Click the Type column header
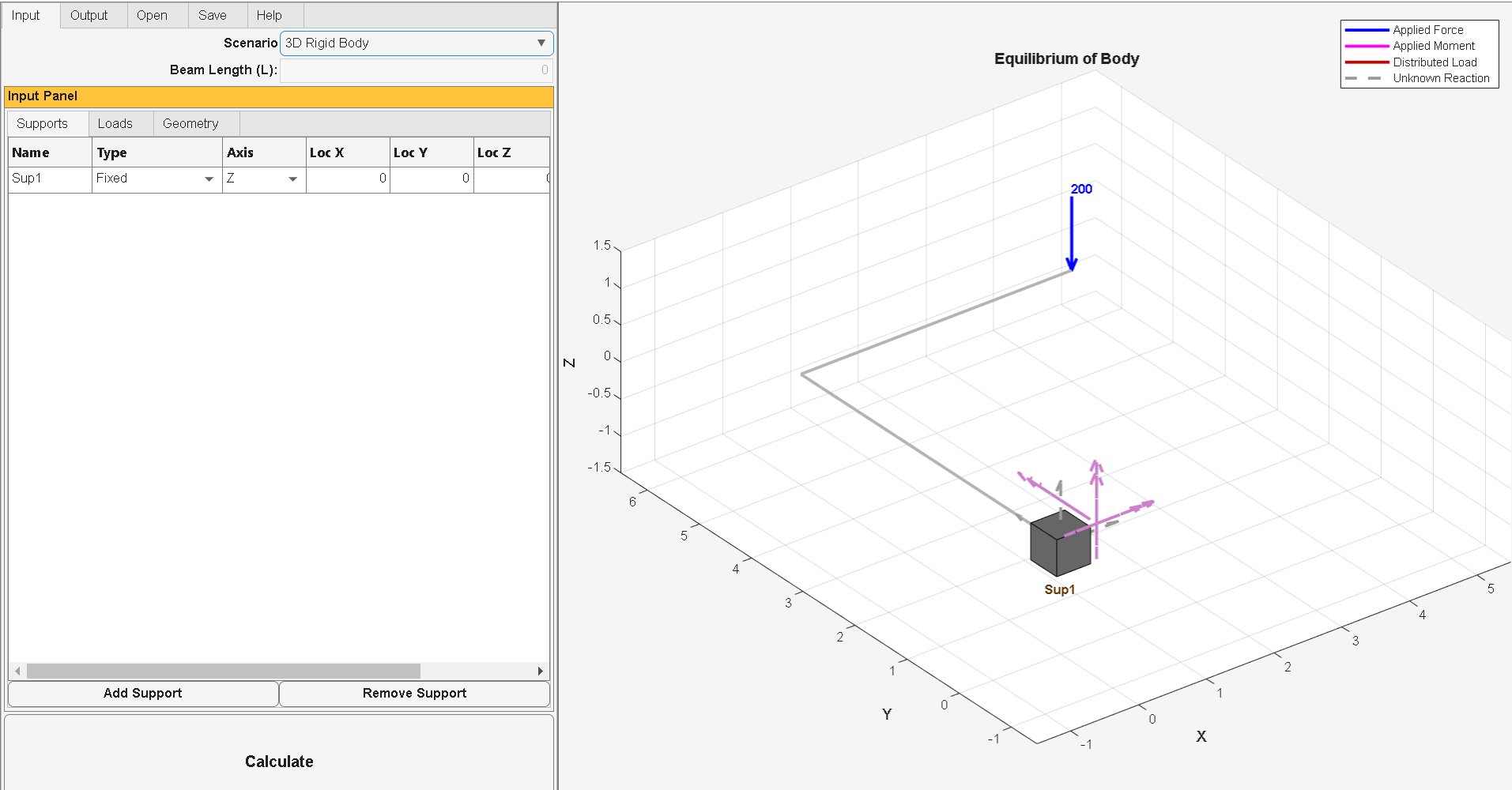 (x=156, y=152)
